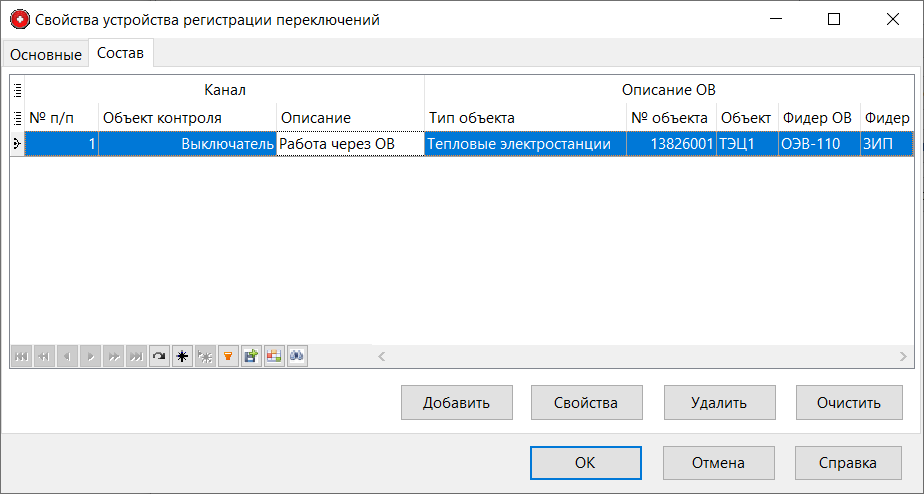Click the refresh arrow icon in grid navigator
Screen dimensions: 924x494
(x=158, y=356)
